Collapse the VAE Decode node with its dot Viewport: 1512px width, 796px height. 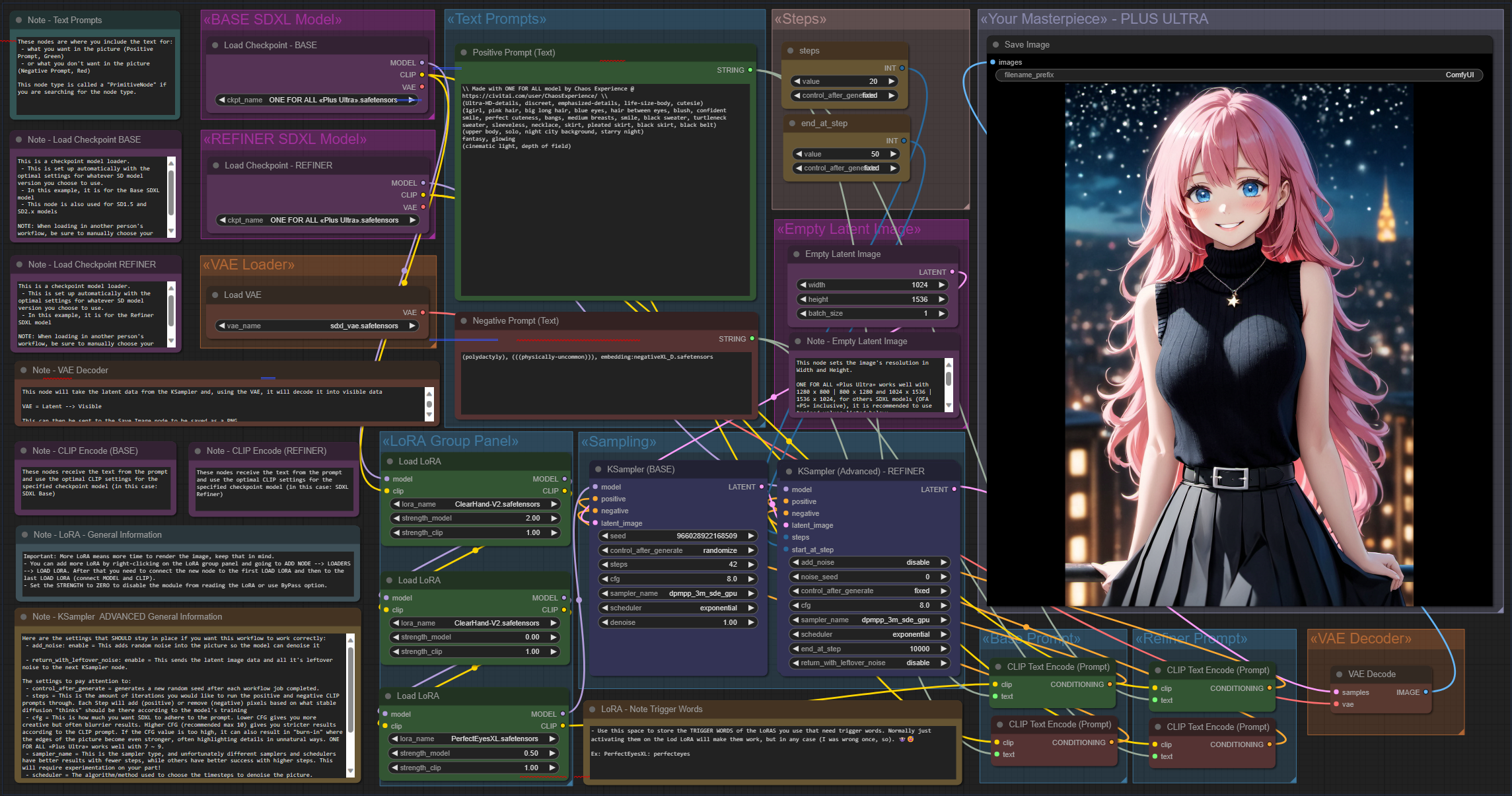(x=1339, y=674)
